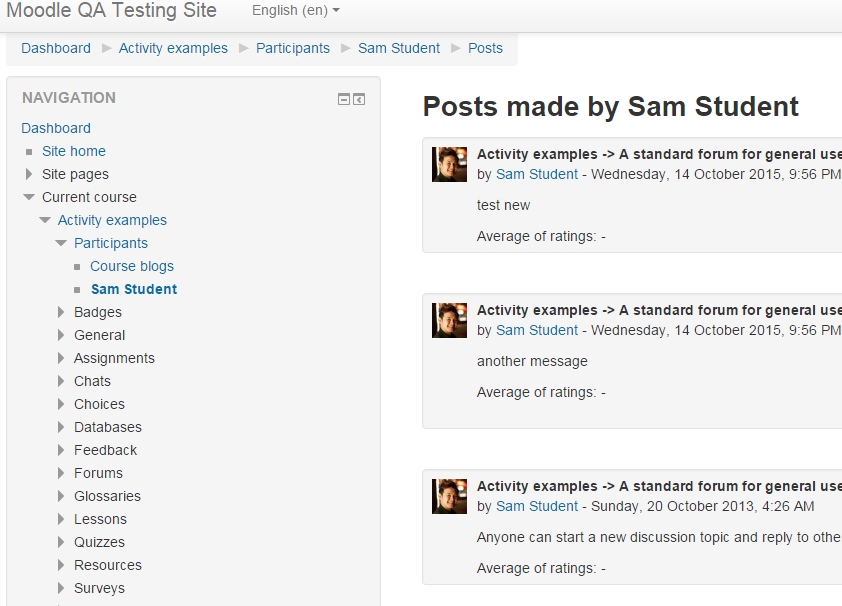
Task: Dock the Navigation block to the side
Action: 359,99
